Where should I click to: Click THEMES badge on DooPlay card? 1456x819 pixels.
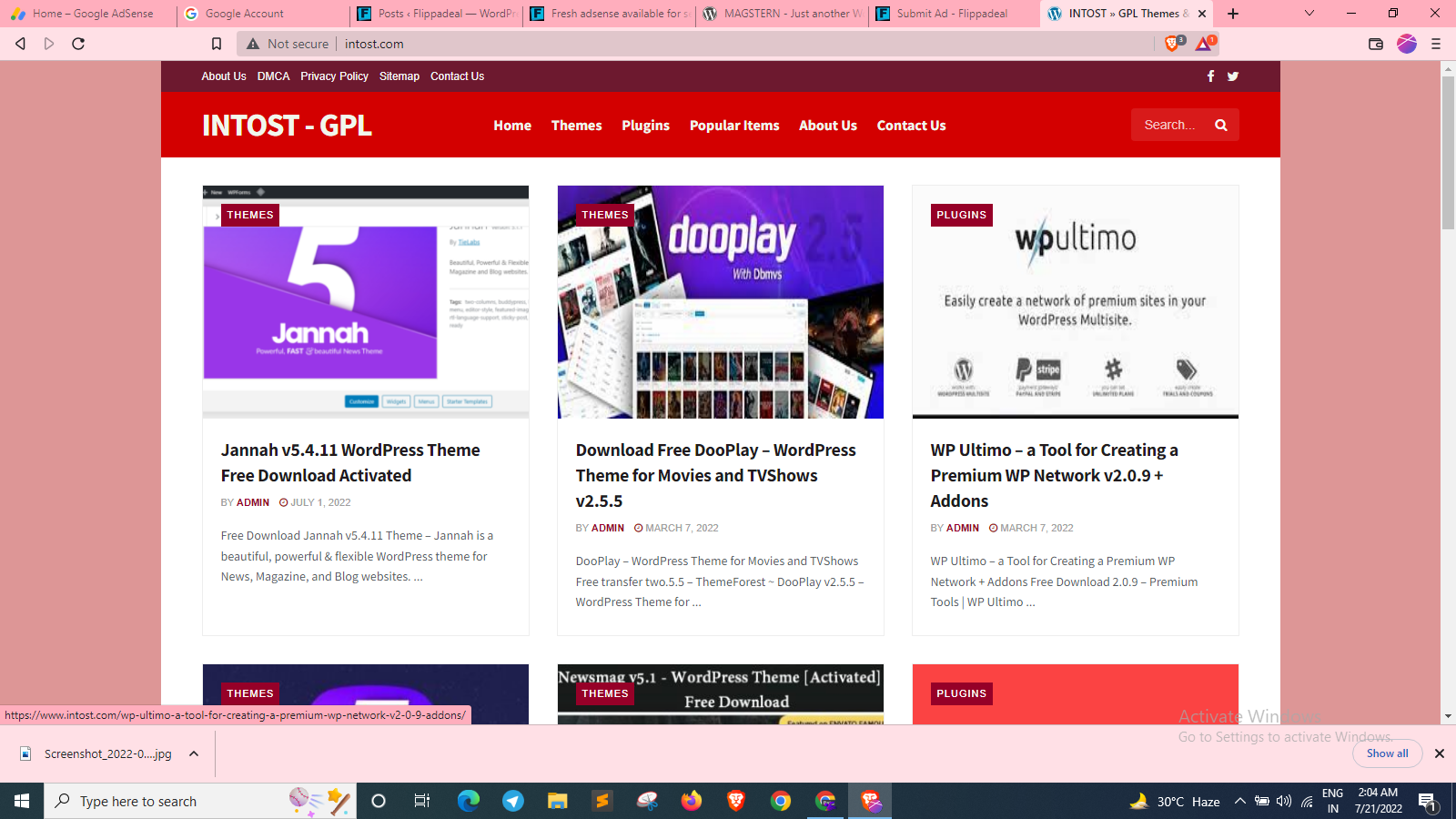click(605, 215)
